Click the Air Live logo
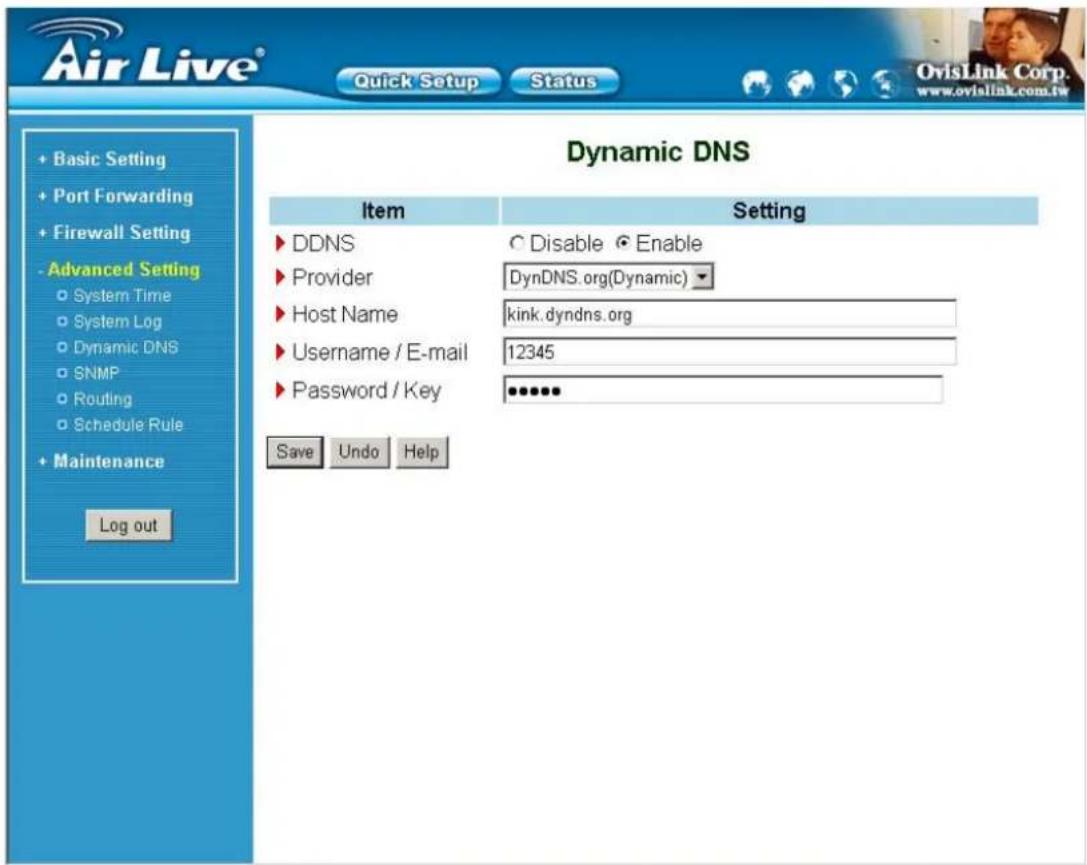This screenshot has width=1087, height=865. [147, 51]
